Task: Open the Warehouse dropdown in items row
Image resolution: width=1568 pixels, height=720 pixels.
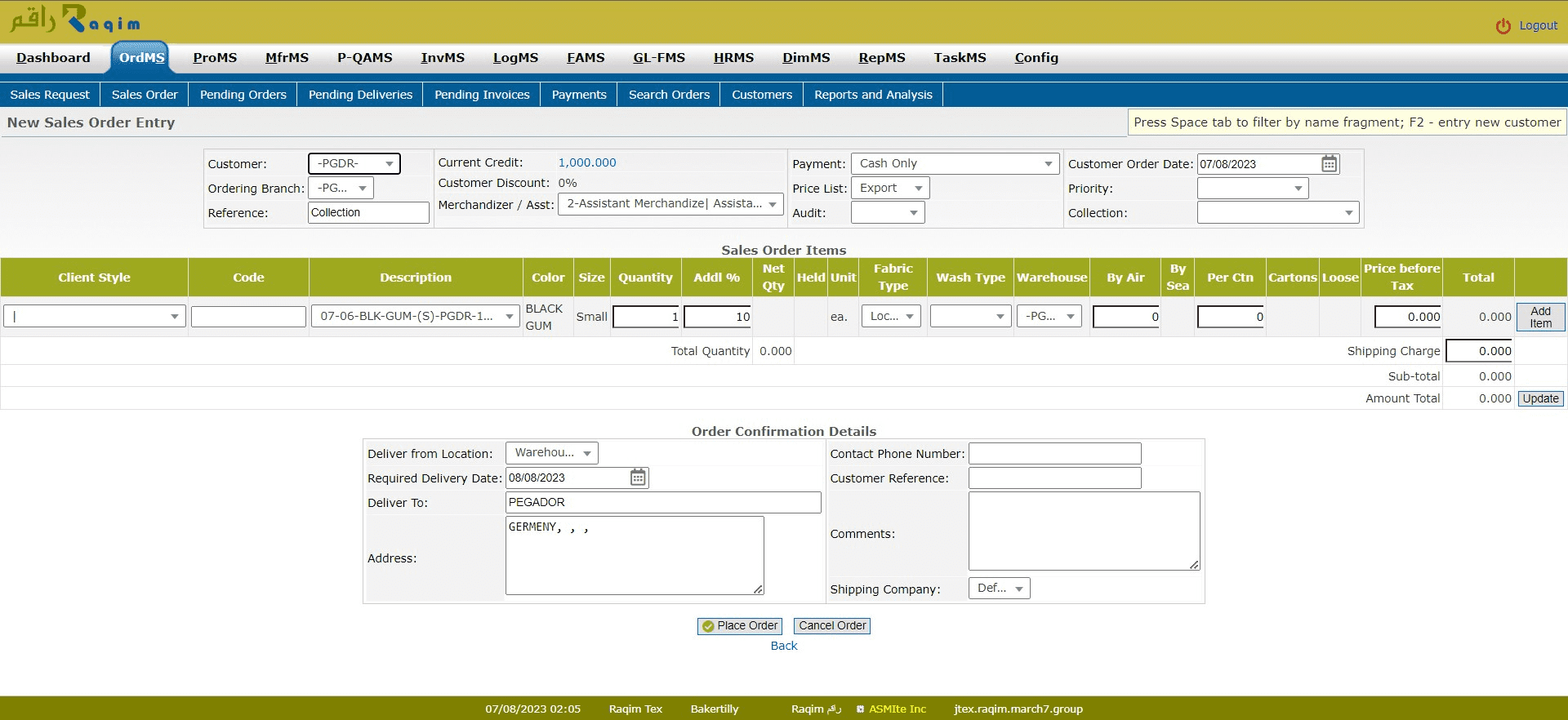Action: point(1049,317)
